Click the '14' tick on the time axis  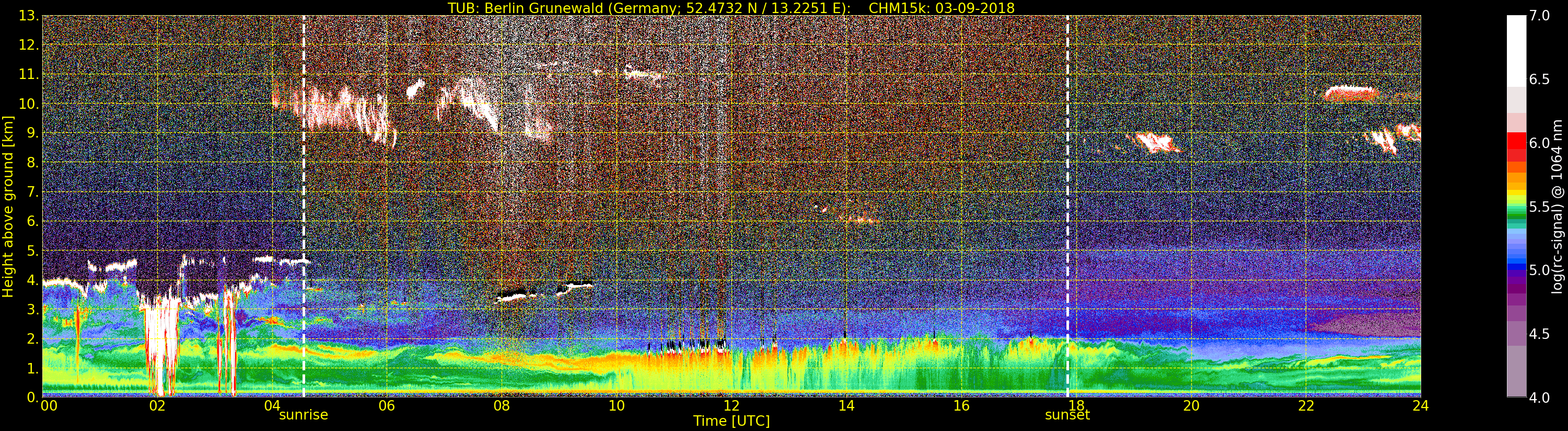pyautogui.click(x=846, y=406)
